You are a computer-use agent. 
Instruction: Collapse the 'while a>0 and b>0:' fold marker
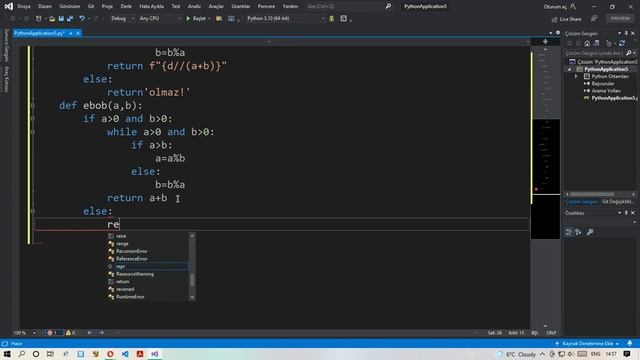pyautogui.click(x=33, y=132)
